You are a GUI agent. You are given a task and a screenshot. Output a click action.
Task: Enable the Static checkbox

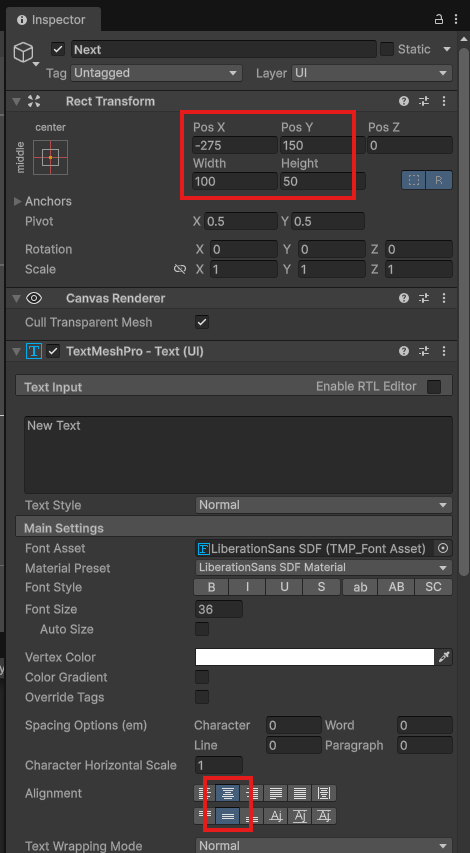[387, 50]
